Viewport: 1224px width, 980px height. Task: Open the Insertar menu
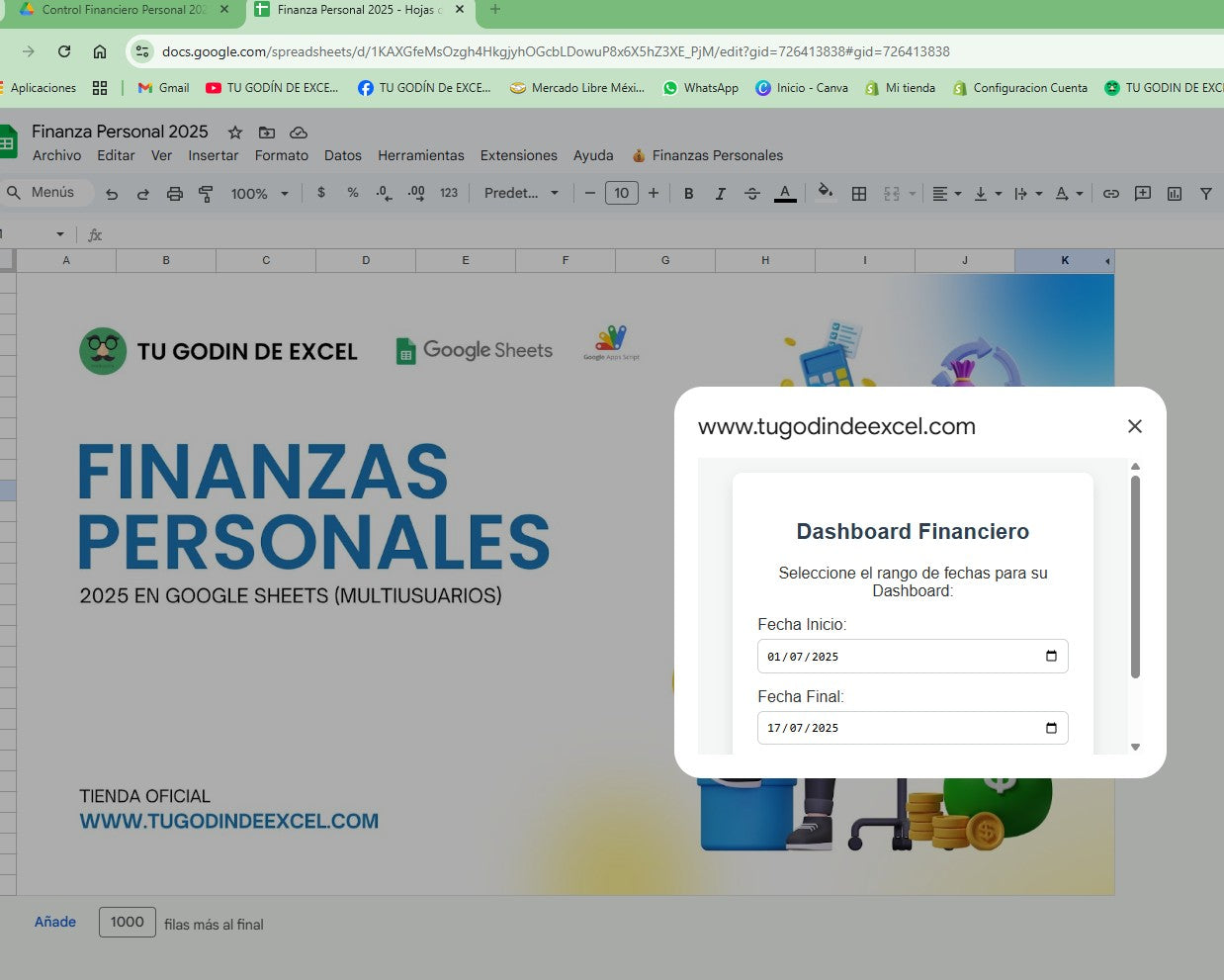213,156
